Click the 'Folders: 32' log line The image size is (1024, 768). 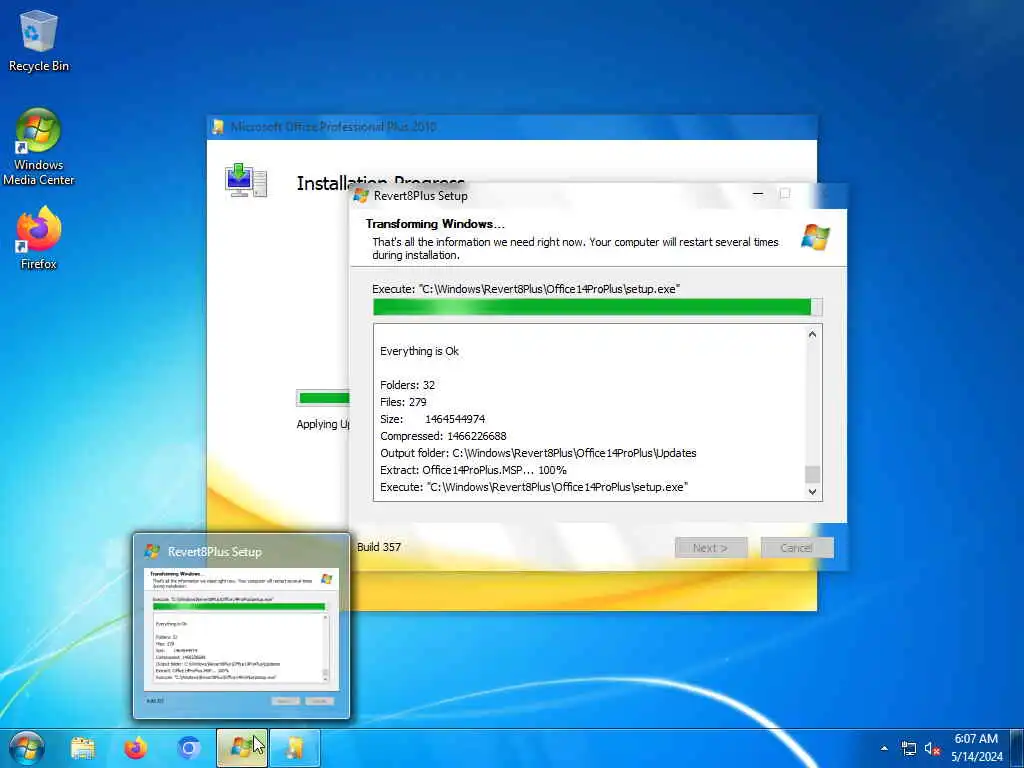(x=408, y=385)
